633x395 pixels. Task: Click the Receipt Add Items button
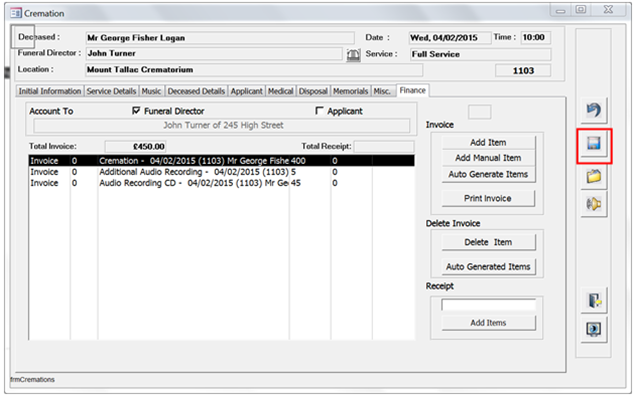(488, 323)
